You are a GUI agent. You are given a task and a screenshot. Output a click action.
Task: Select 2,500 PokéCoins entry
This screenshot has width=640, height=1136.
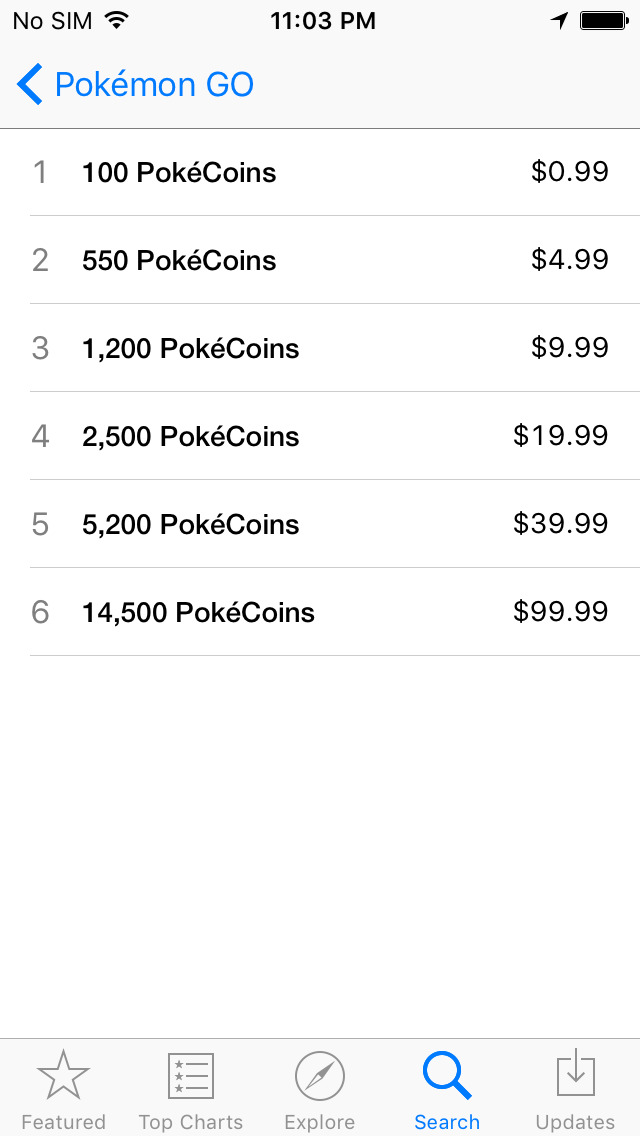click(x=320, y=436)
